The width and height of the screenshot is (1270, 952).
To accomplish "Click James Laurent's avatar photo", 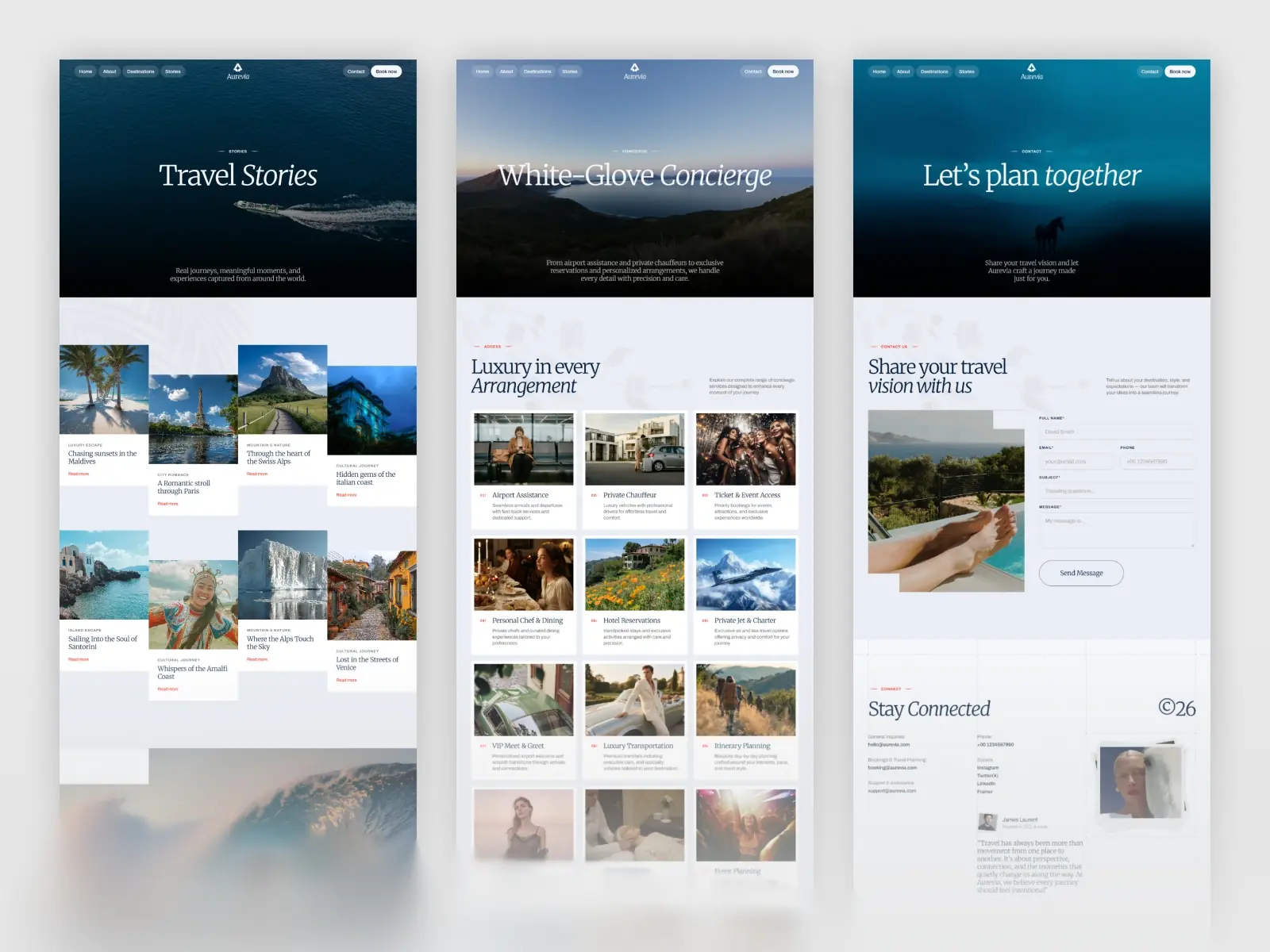I will (987, 822).
